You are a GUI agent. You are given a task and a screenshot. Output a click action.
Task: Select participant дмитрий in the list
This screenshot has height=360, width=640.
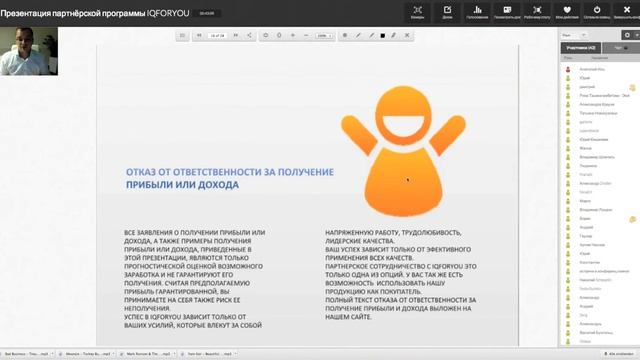point(587,87)
